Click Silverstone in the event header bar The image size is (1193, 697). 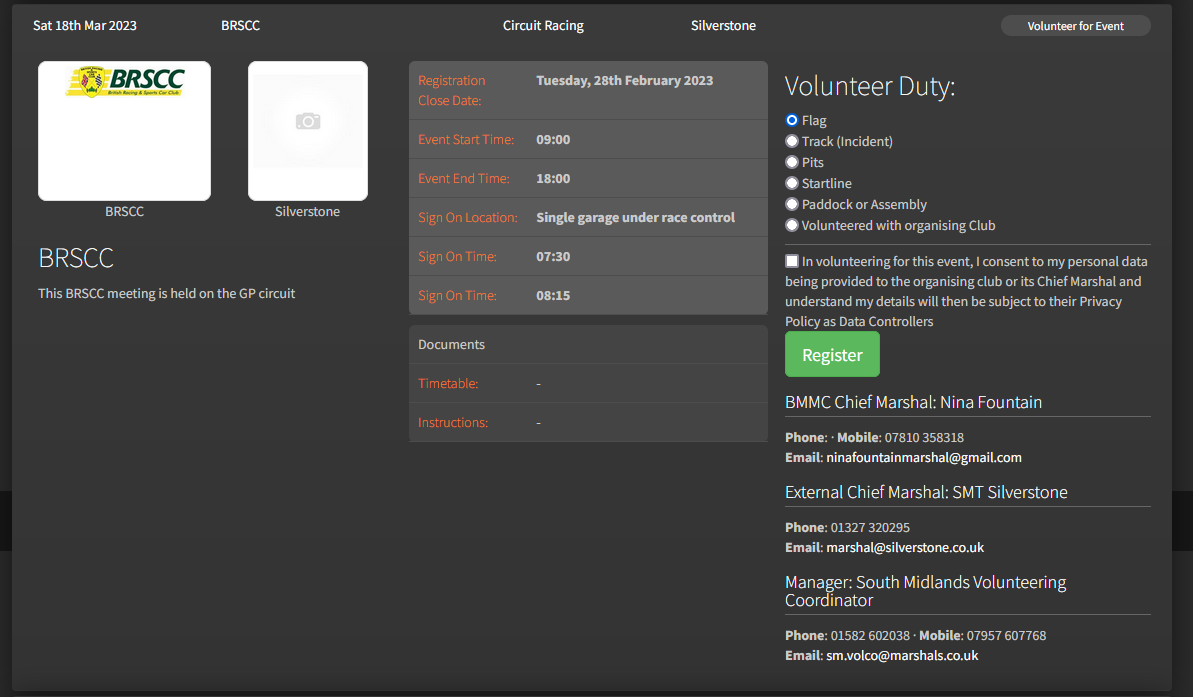pyautogui.click(x=724, y=25)
